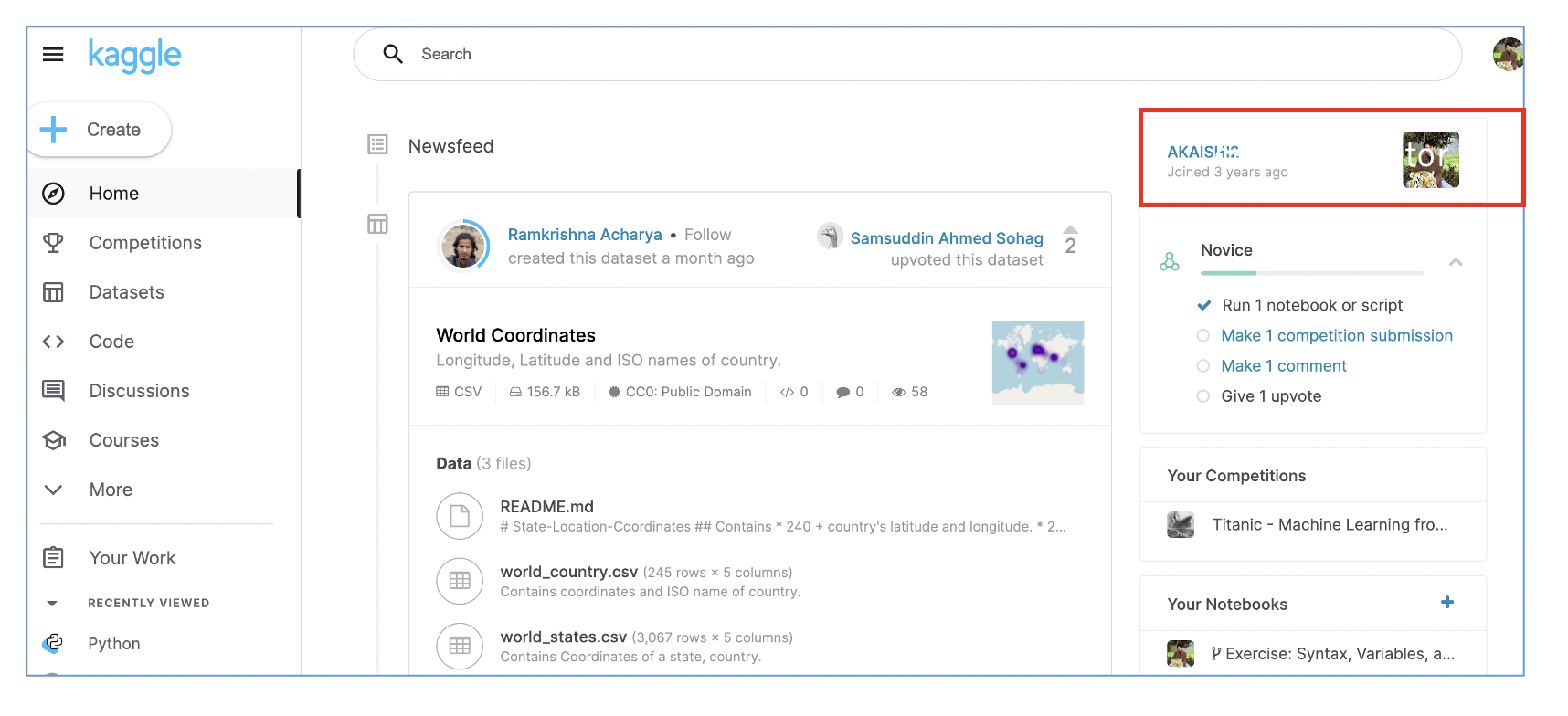Click the 'Give 1 upvote' radio circle

coord(1203,396)
